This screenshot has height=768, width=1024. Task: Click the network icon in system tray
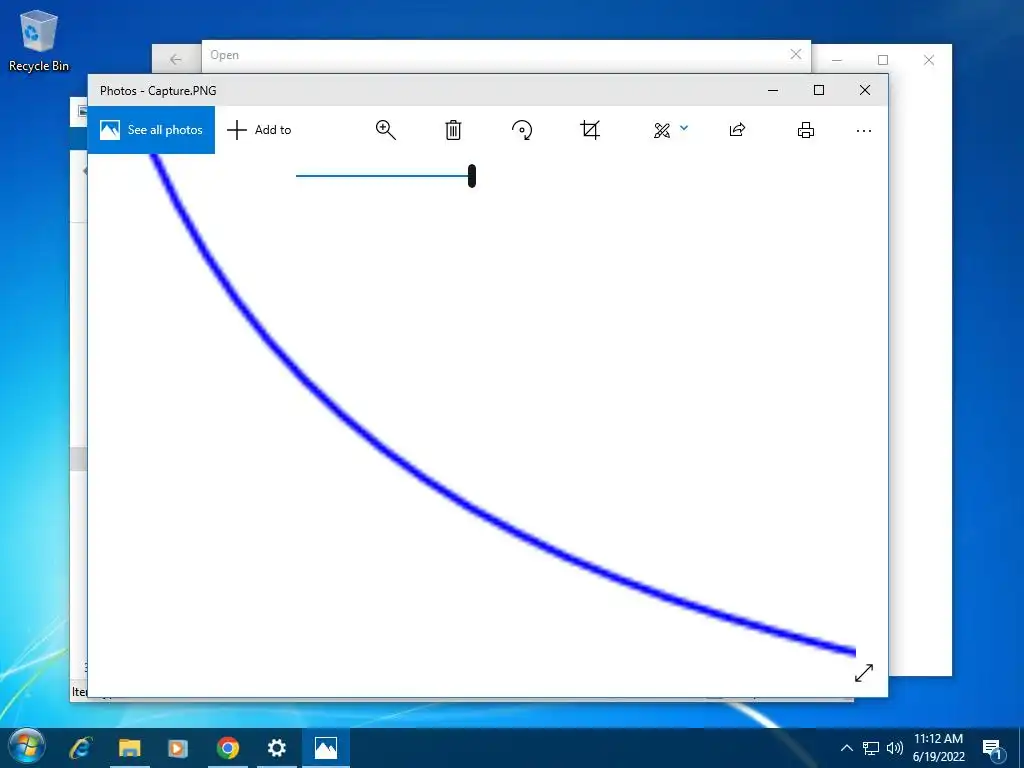point(871,748)
